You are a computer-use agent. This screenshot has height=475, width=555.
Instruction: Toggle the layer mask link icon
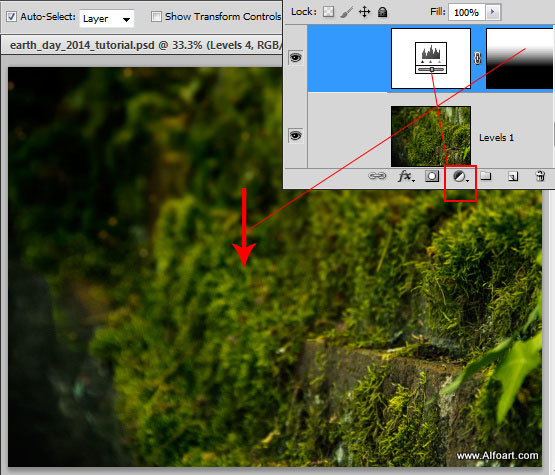tap(478, 58)
